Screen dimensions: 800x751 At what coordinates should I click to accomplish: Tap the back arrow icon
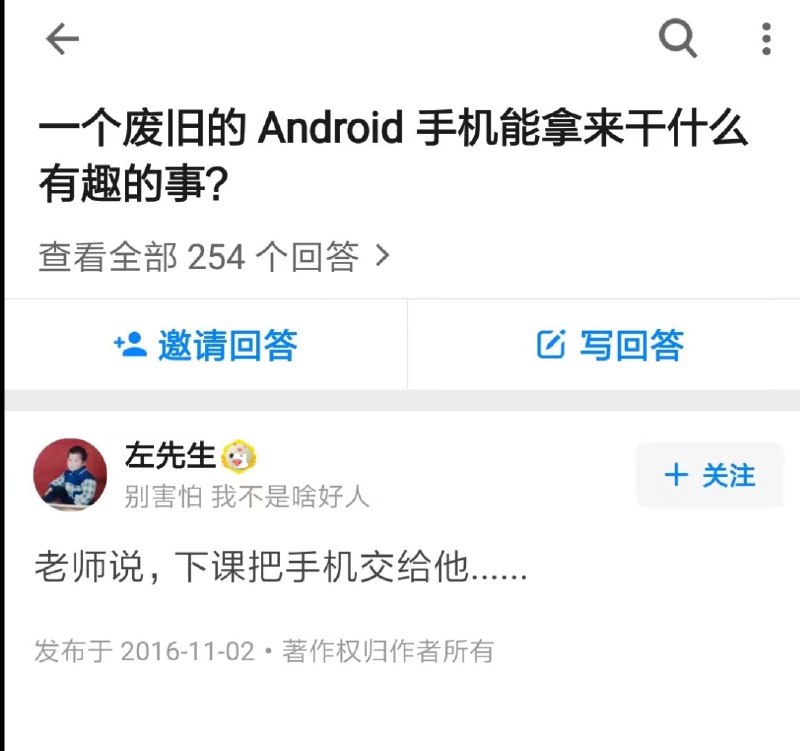62,39
